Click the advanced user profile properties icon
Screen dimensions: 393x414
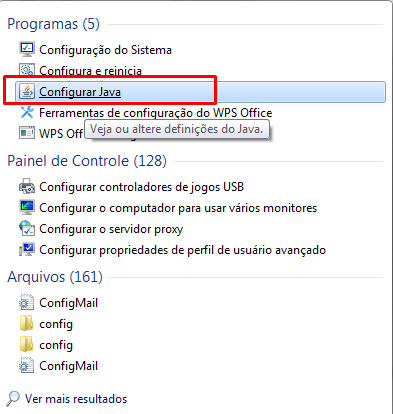click(x=27, y=249)
